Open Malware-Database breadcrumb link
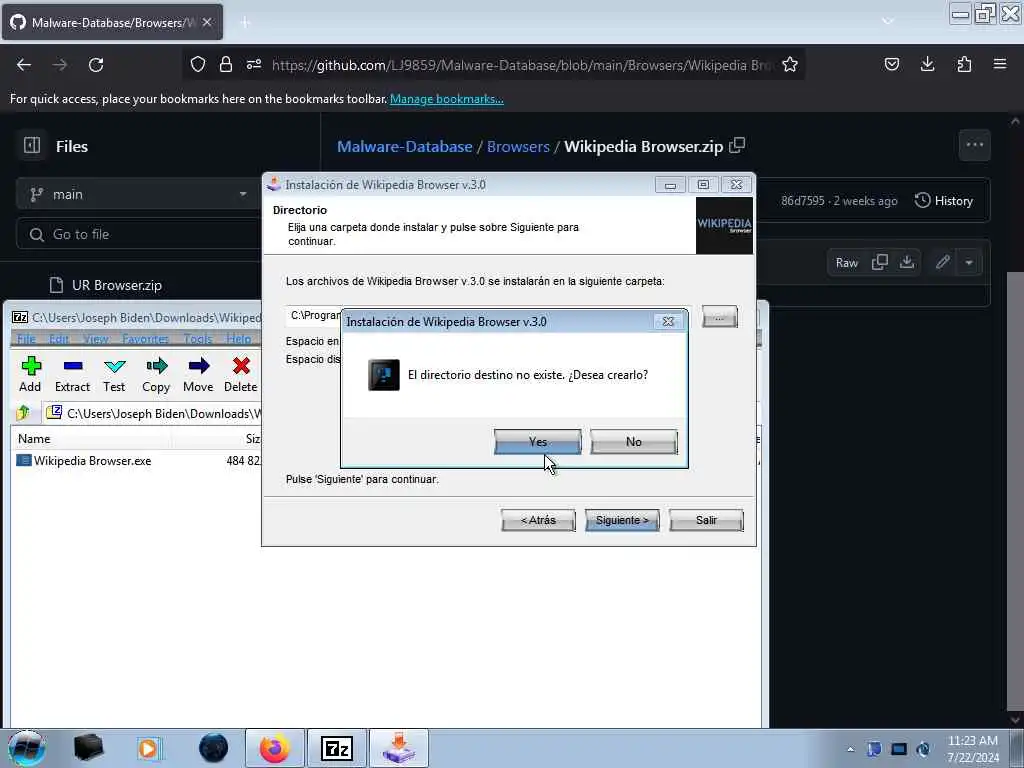The width and height of the screenshot is (1024, 768). (405, 146)
